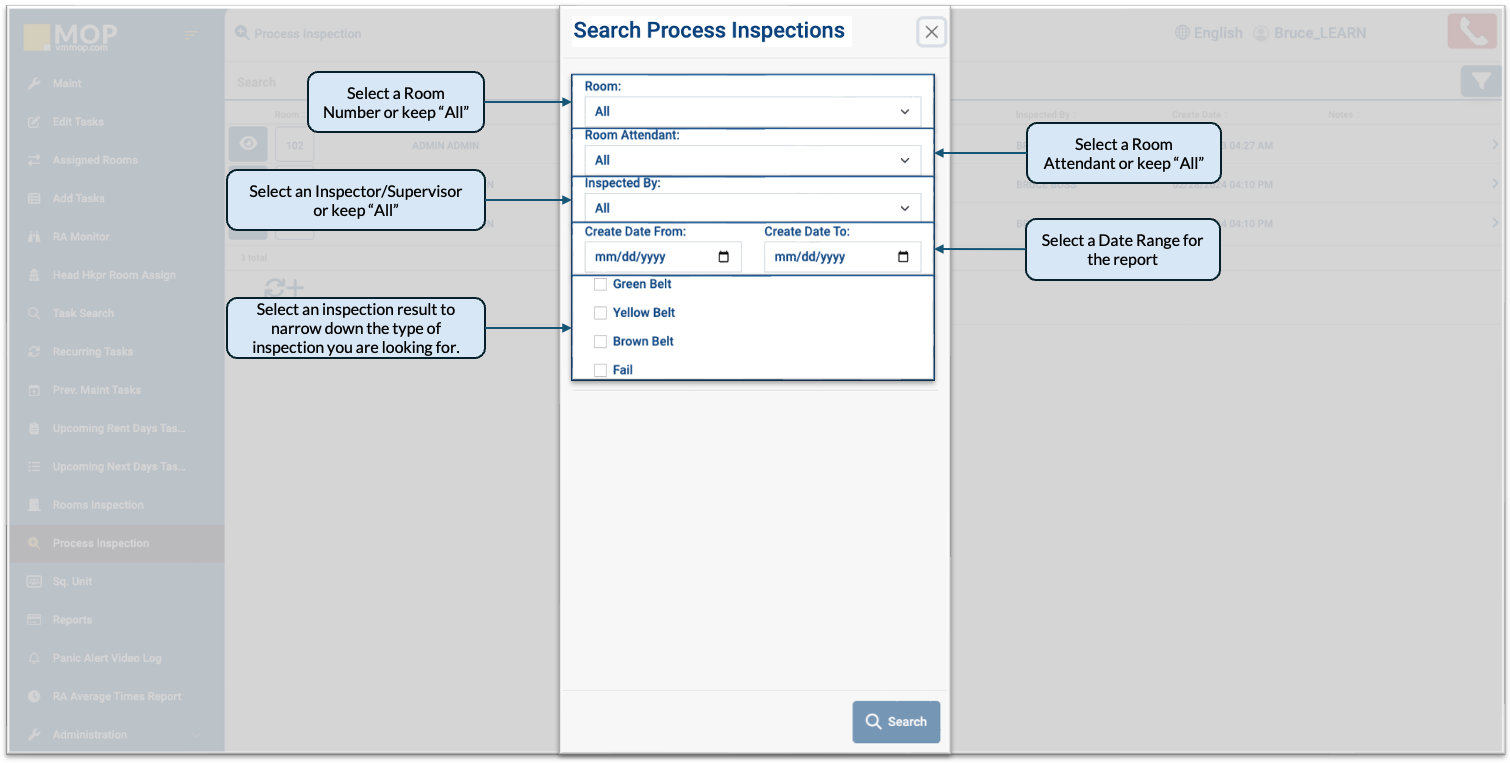Viewport: 1510px width, 763px height.
Task: Go to Reports in the sidebar
Action: [x=72, y=620]
